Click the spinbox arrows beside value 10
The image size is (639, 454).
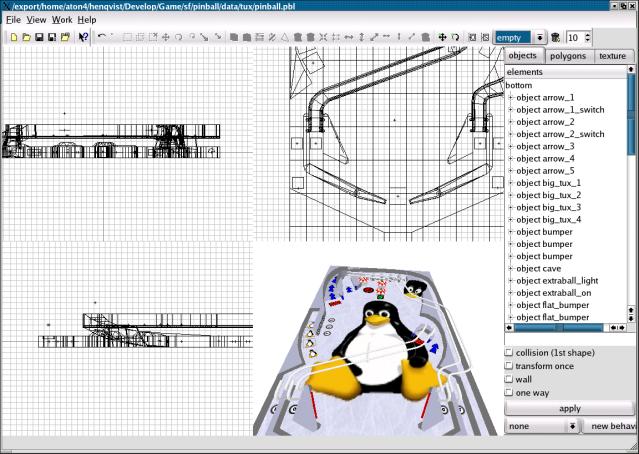point(587,37)
